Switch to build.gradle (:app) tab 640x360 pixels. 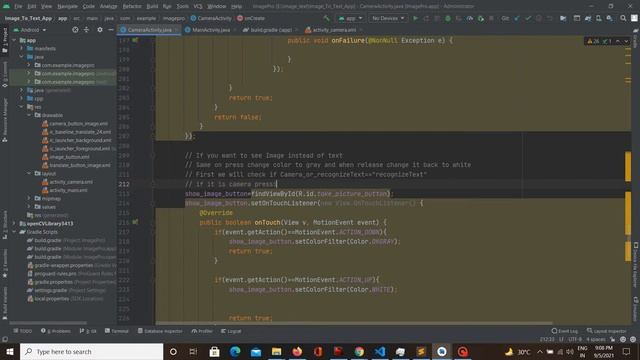point(270,30)
